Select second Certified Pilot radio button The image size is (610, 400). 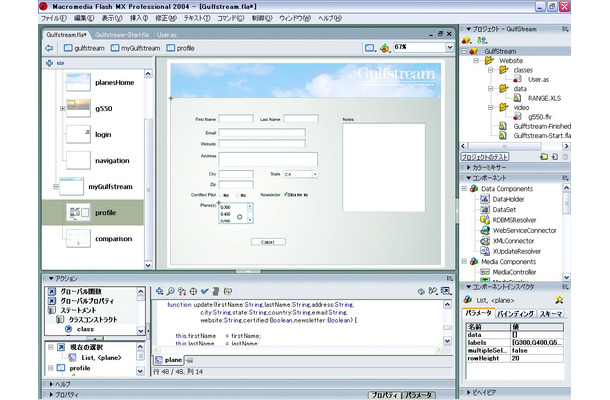click(238, 195)
